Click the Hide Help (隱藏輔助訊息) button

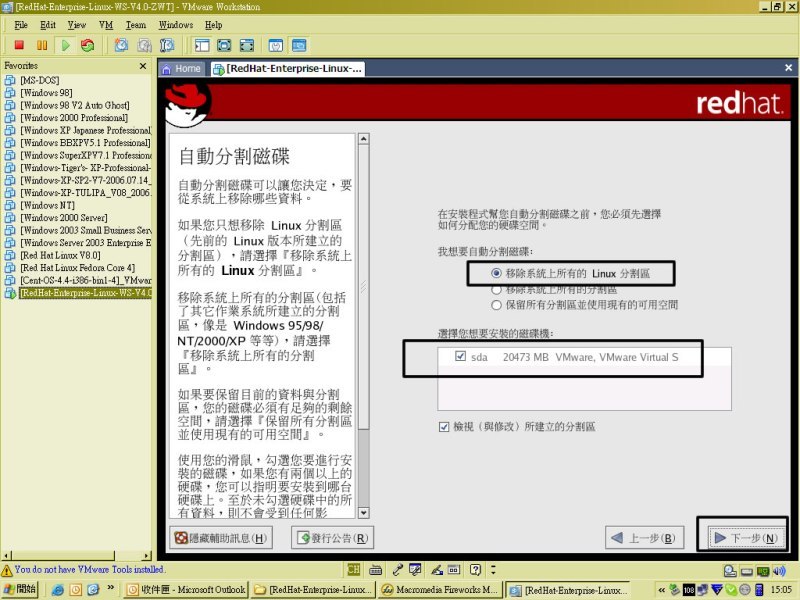click(x=220, y=538)
